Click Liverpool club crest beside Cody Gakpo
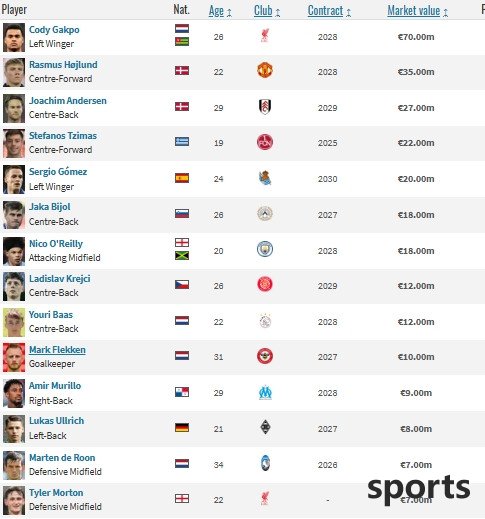This screenshot has width=485, height=519. (265, 36)
